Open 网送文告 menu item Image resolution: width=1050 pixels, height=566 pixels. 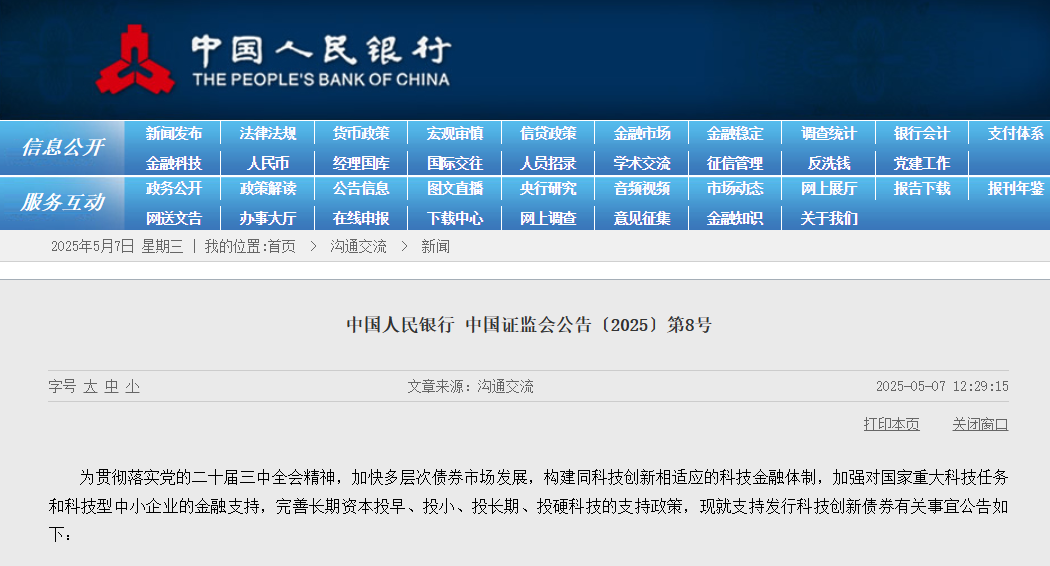(173, 218)
